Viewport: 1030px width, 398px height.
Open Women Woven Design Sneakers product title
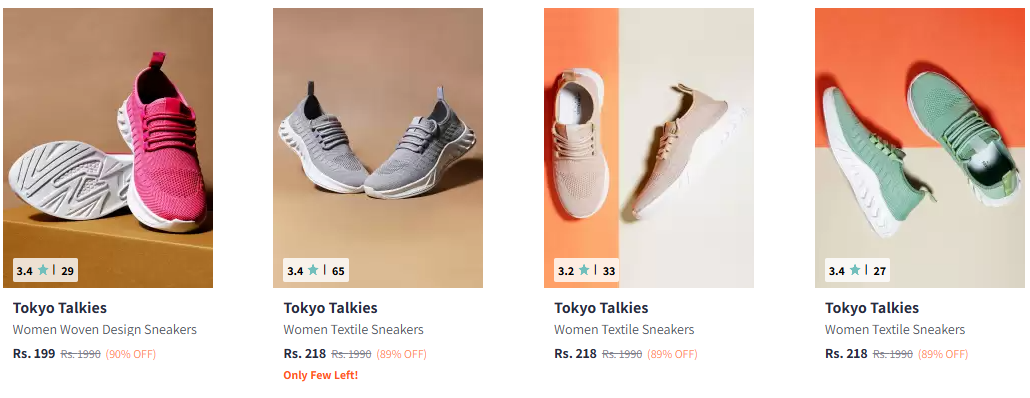coord(105,330)
